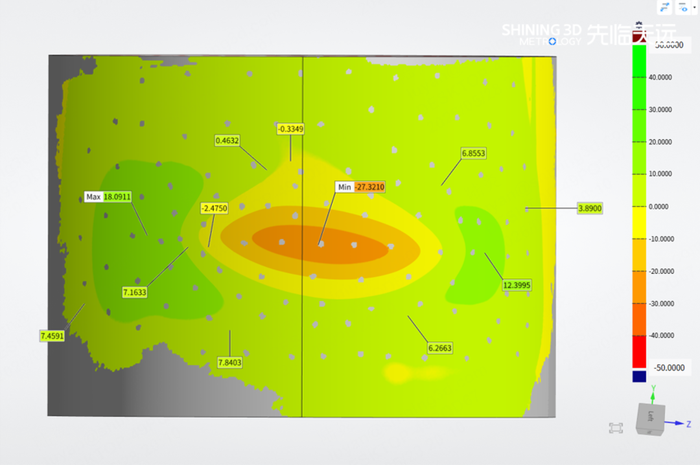Screen dimensions: 700x465
Task: Select the 6.8553 deviation label
Action: click(x=473, y=154)
